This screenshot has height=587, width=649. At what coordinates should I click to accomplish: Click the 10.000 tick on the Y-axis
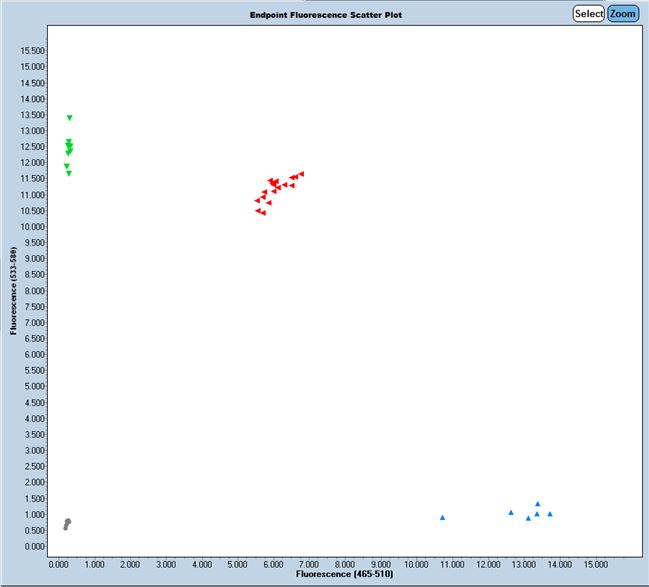pyautogui.click(x=30, y=227)
